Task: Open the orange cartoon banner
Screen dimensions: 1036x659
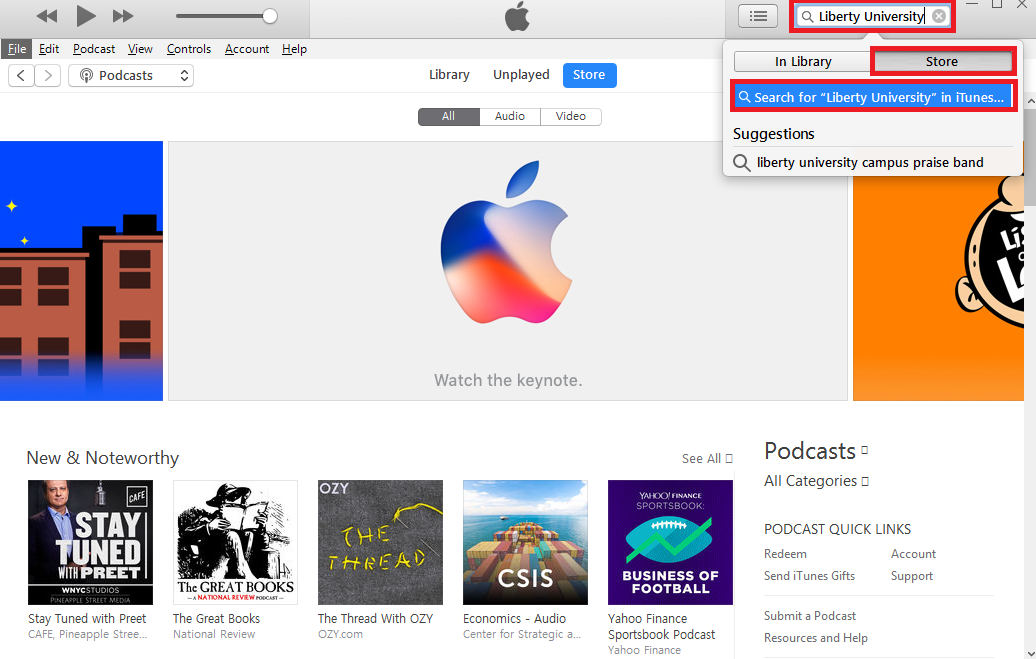Action: (x=938, y=288)
